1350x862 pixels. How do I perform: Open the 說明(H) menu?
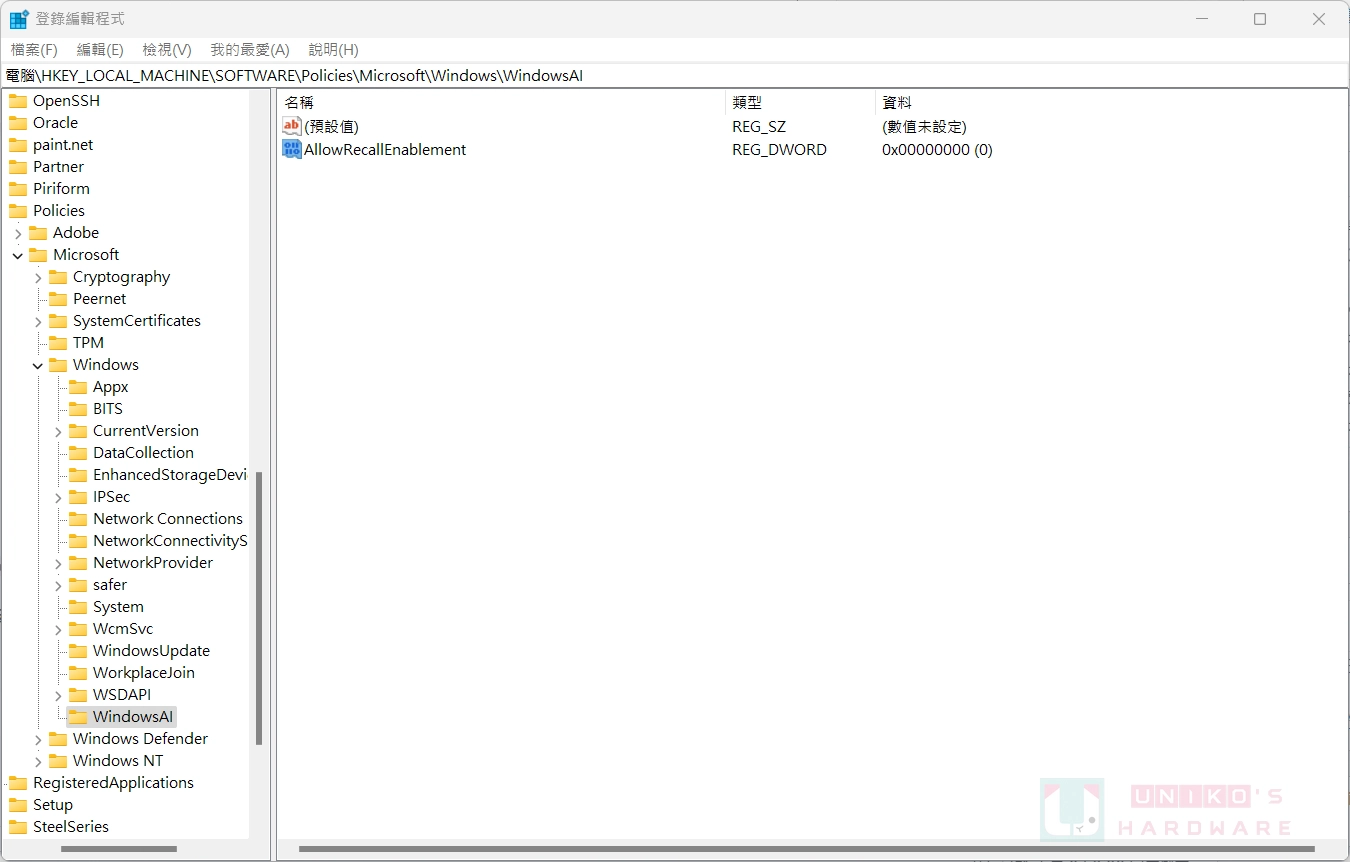334,50
